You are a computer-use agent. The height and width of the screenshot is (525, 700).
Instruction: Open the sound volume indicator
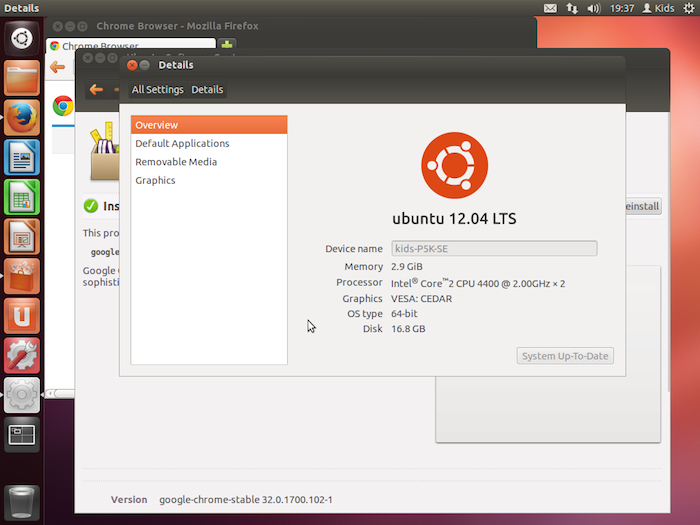(x=594, y=8)
